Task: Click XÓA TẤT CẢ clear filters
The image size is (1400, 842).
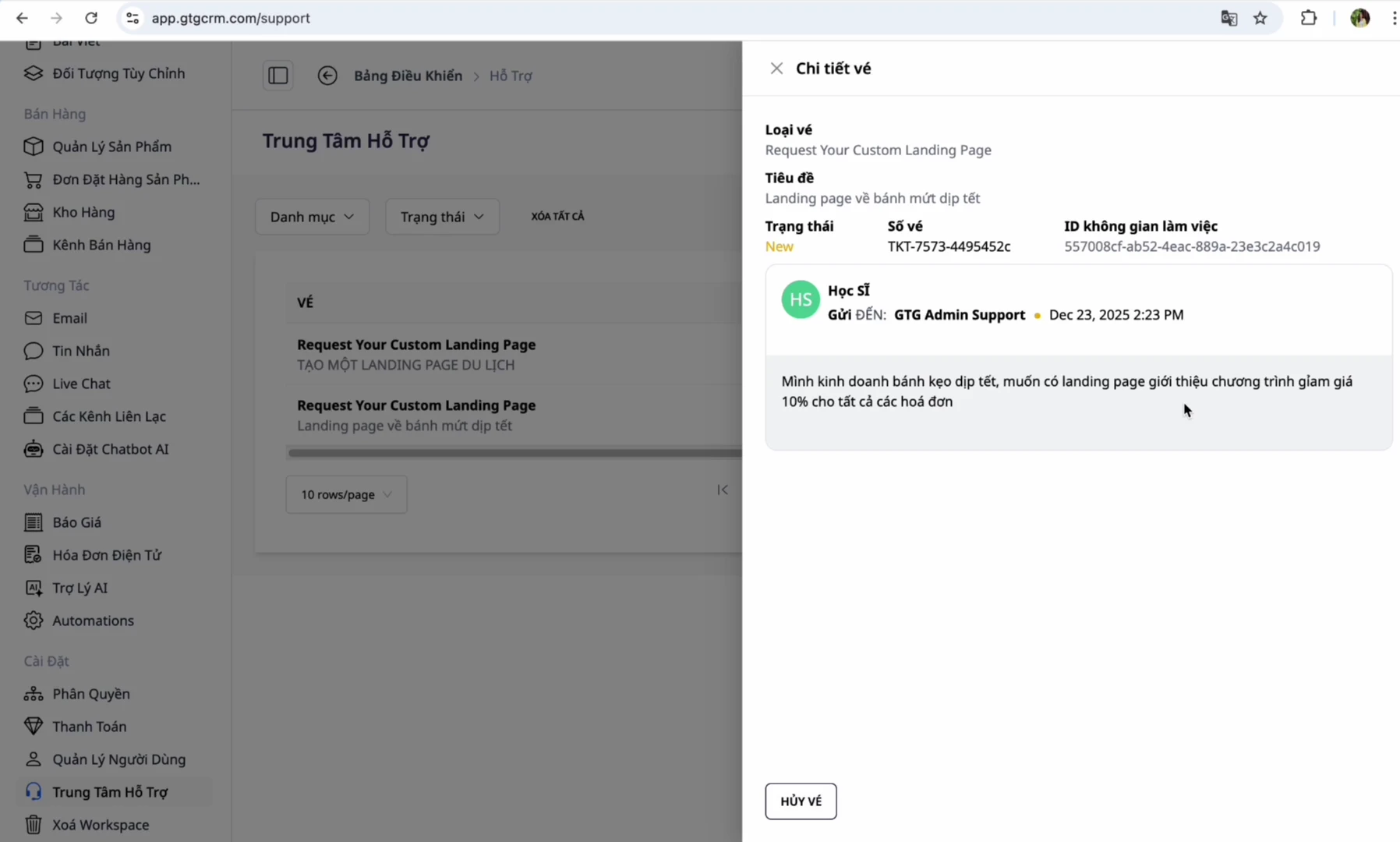Action: [x=557, y=216]
